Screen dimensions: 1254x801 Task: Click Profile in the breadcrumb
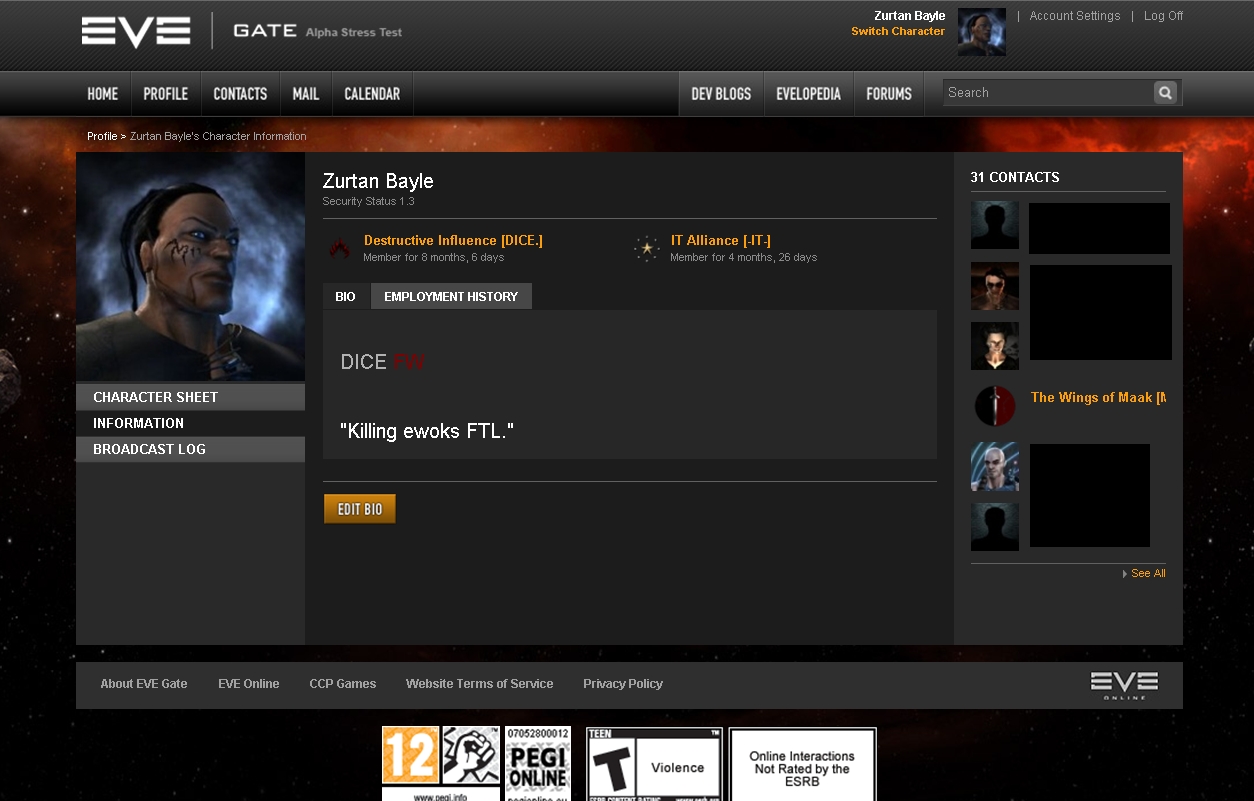[102, 136]
